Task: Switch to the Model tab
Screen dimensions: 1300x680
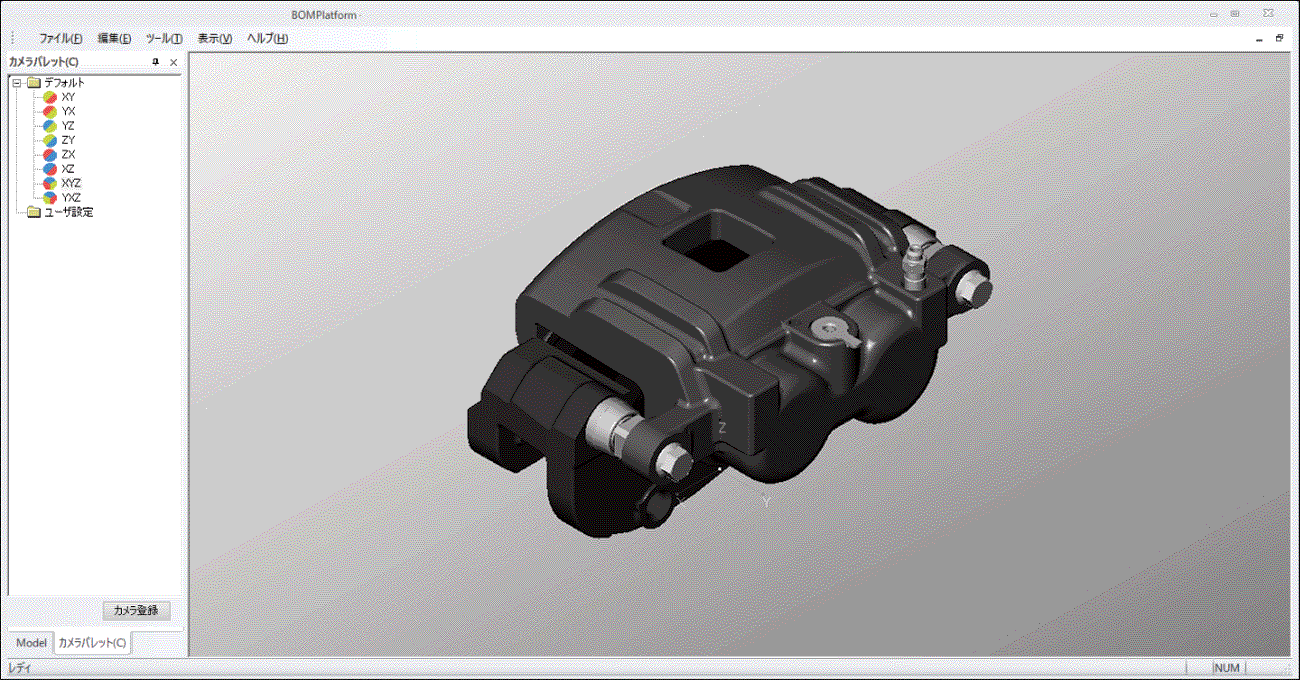Action: pos(31,642)
